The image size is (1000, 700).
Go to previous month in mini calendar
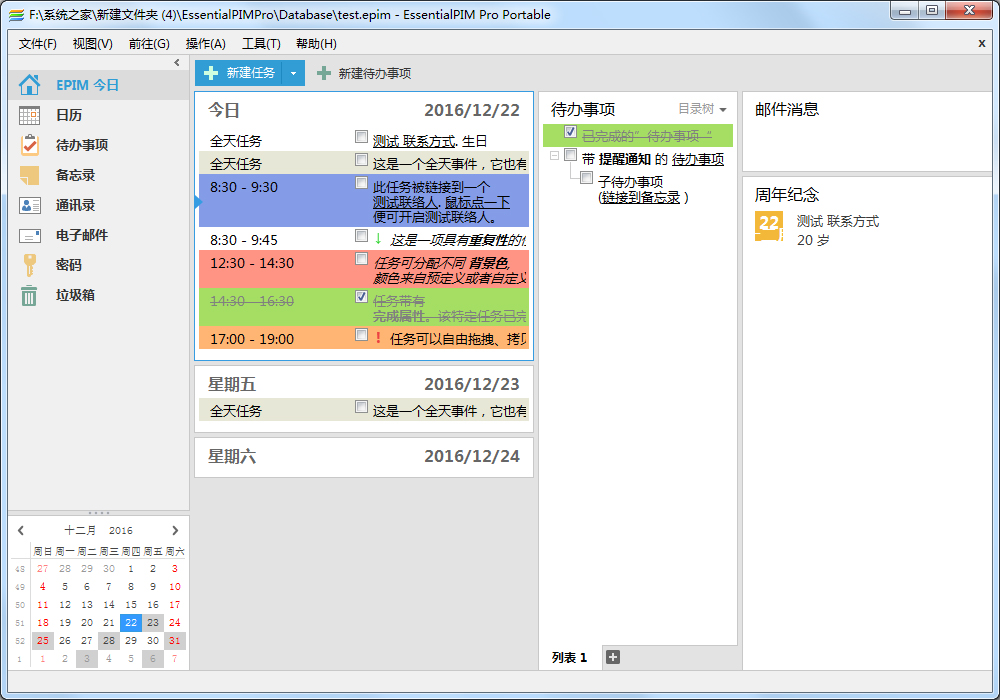[21, 530]
